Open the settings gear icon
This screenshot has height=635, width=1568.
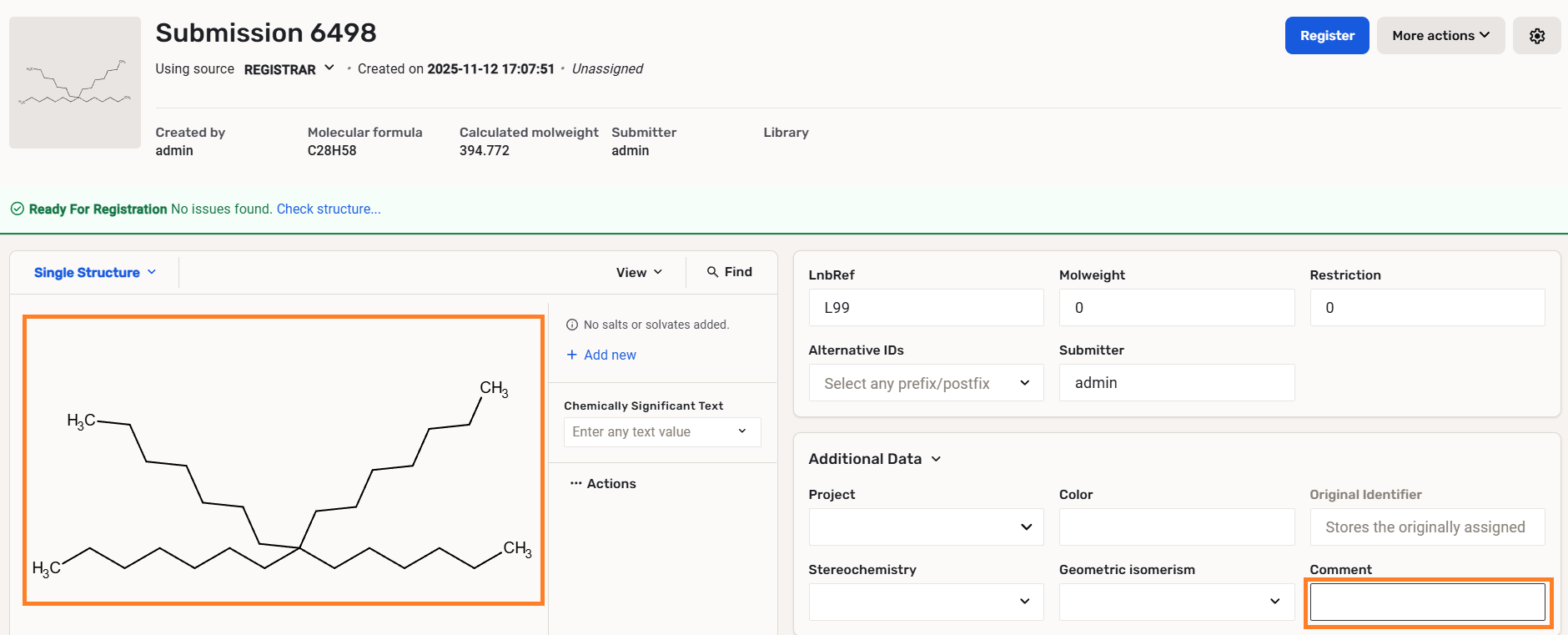point(1536,36)
